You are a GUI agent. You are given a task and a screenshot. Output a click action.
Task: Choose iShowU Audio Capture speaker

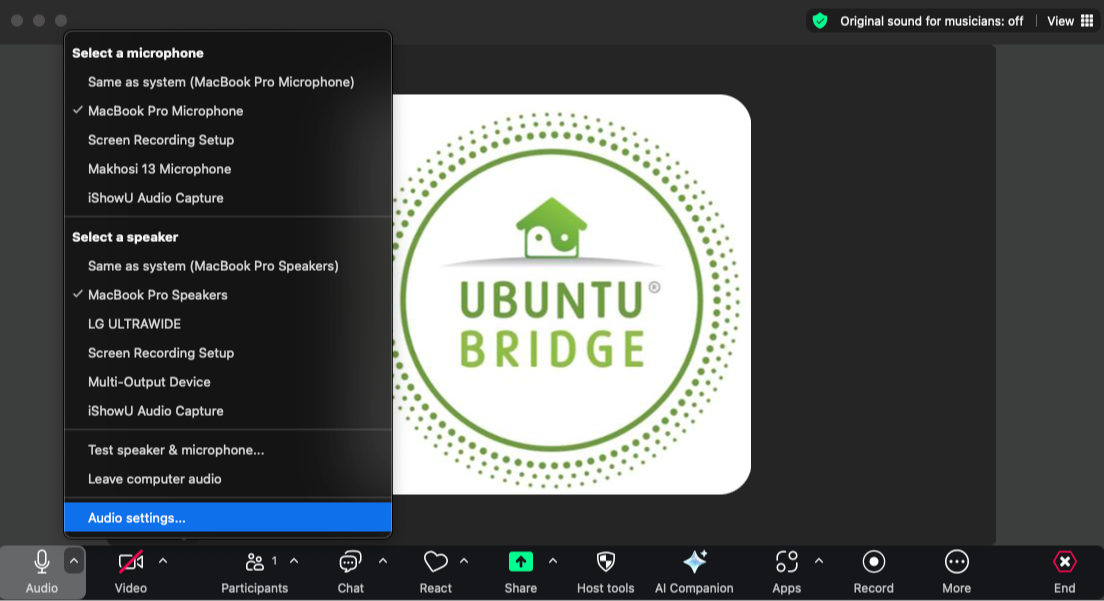coord(228,411)
